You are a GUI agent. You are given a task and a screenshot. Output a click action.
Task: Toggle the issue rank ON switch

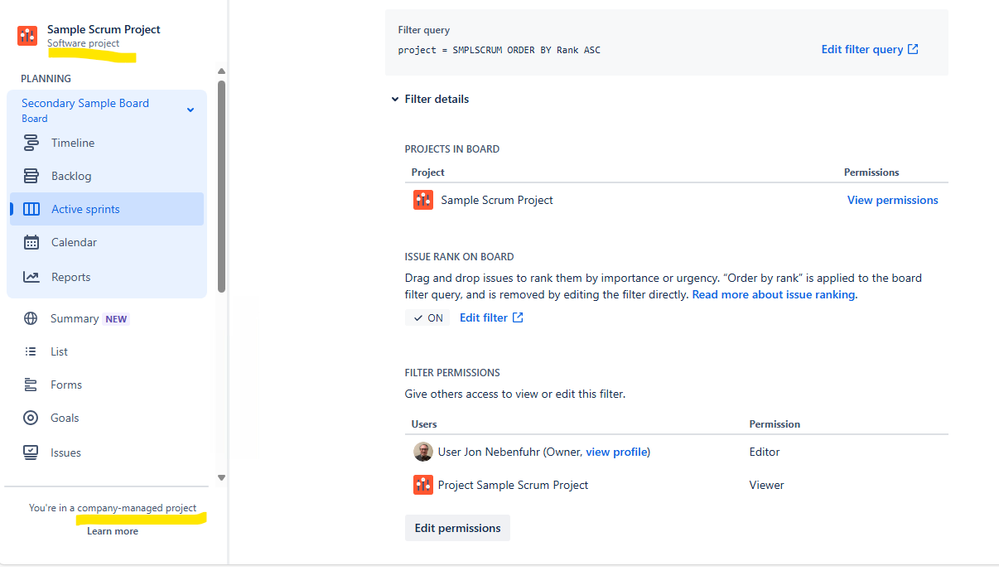[428, 318]
